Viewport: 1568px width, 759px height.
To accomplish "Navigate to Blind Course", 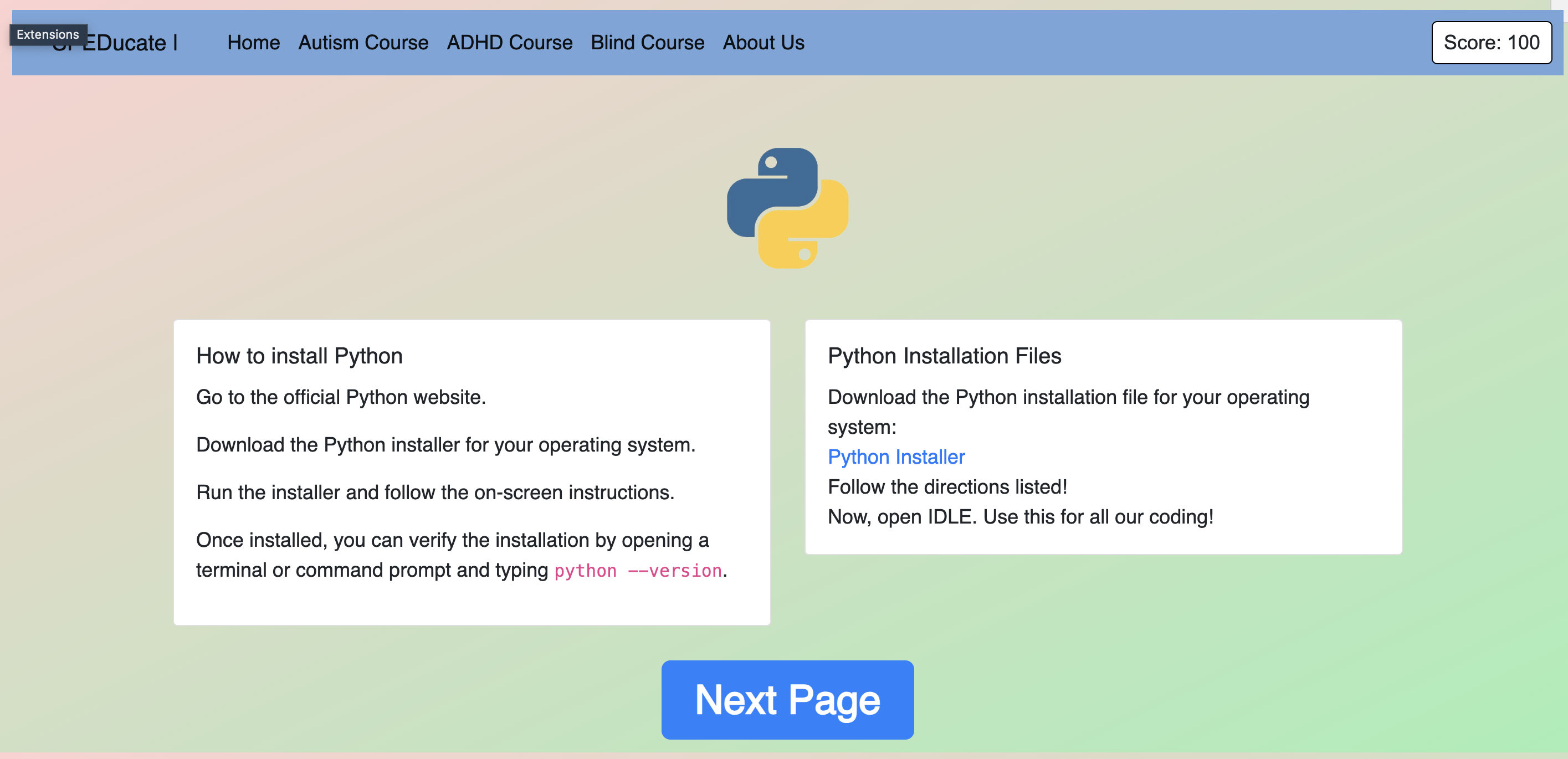I will (x=647, y=43).
